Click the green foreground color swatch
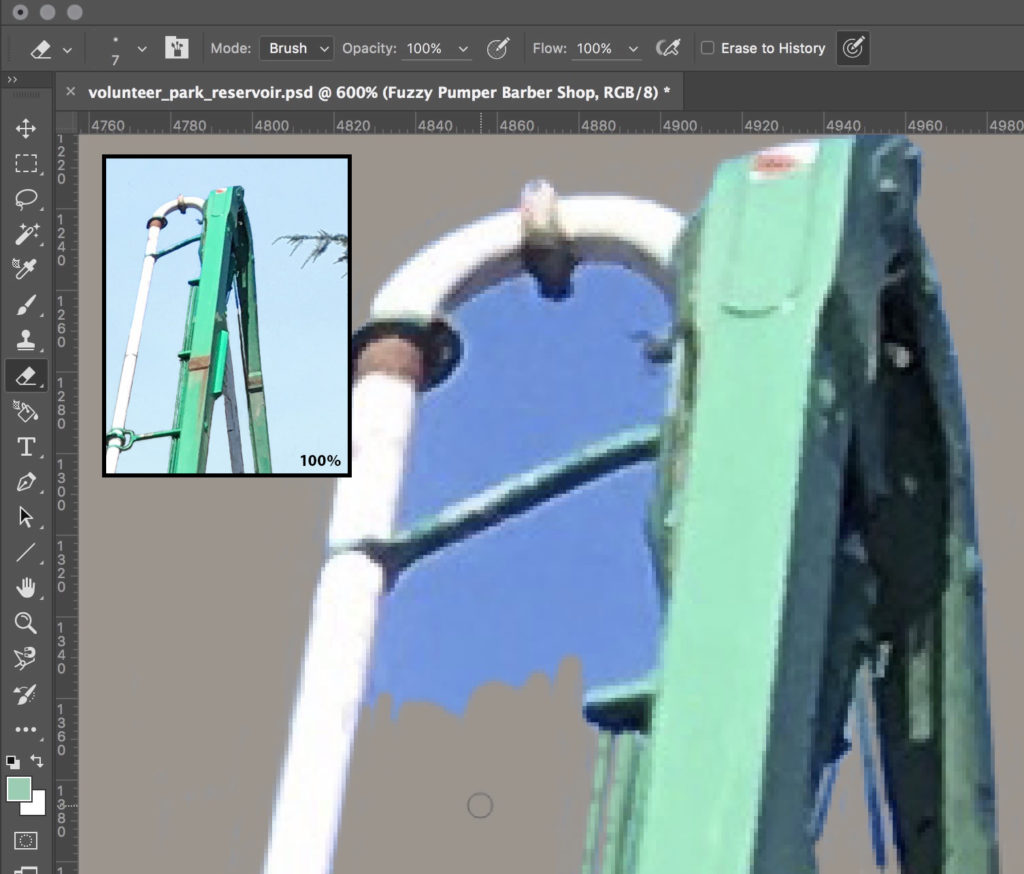1024x874 pixels. 19,789
